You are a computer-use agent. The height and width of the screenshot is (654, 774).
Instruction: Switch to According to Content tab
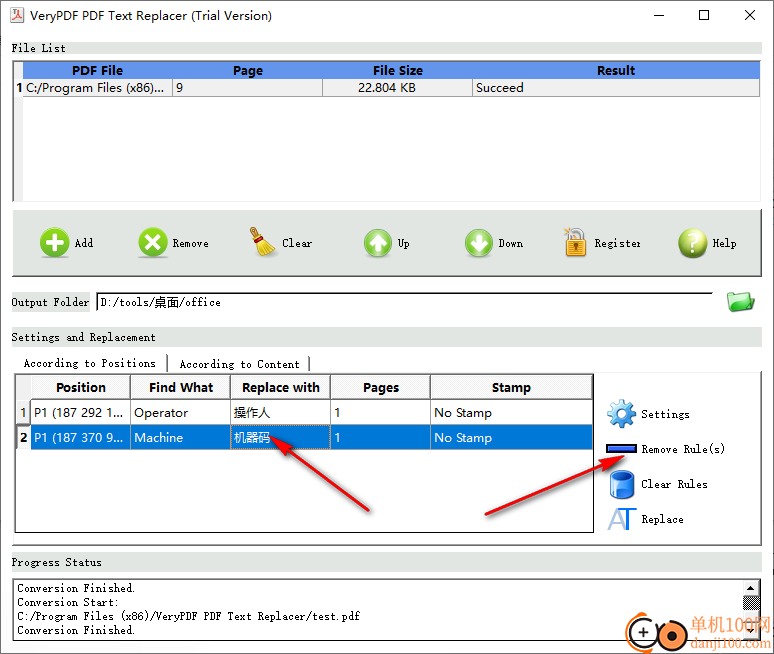tap(239, 364)
